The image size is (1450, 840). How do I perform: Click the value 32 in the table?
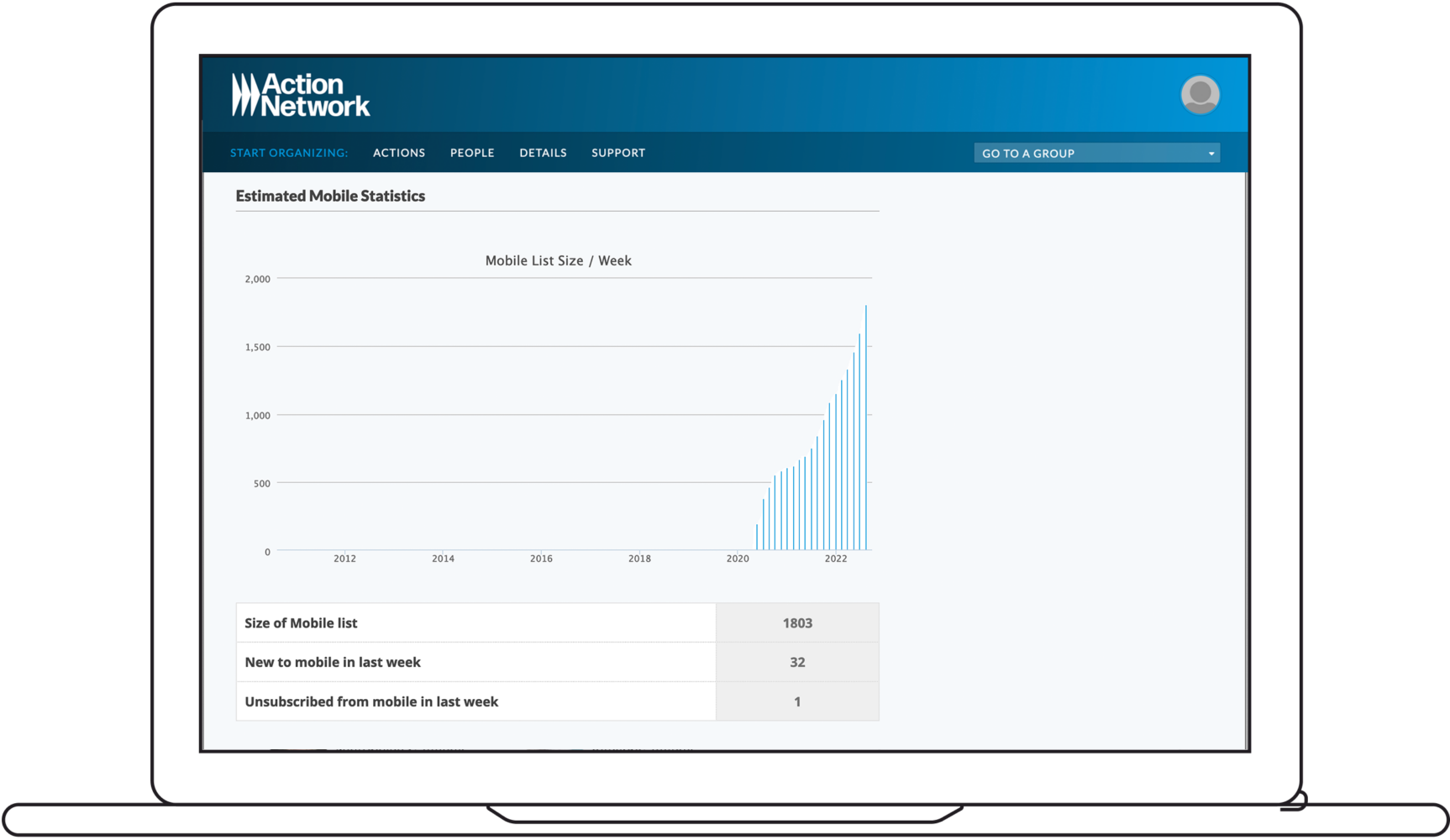click(797, 662)
